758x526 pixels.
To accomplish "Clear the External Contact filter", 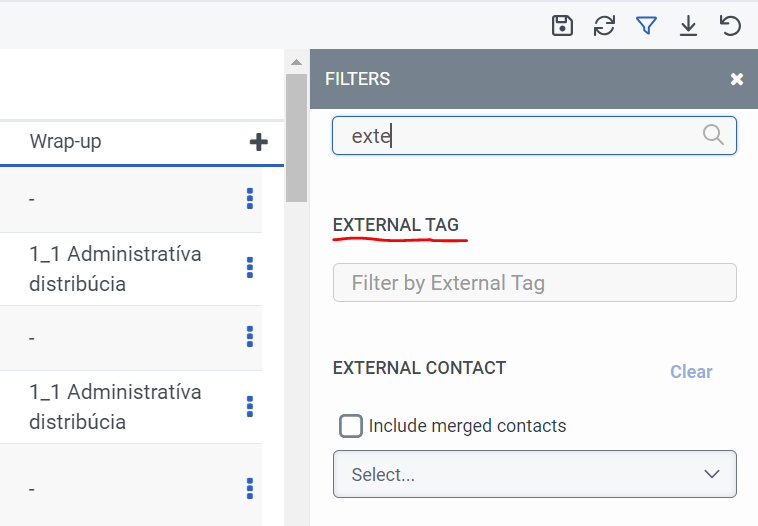I will pos(691,372).
